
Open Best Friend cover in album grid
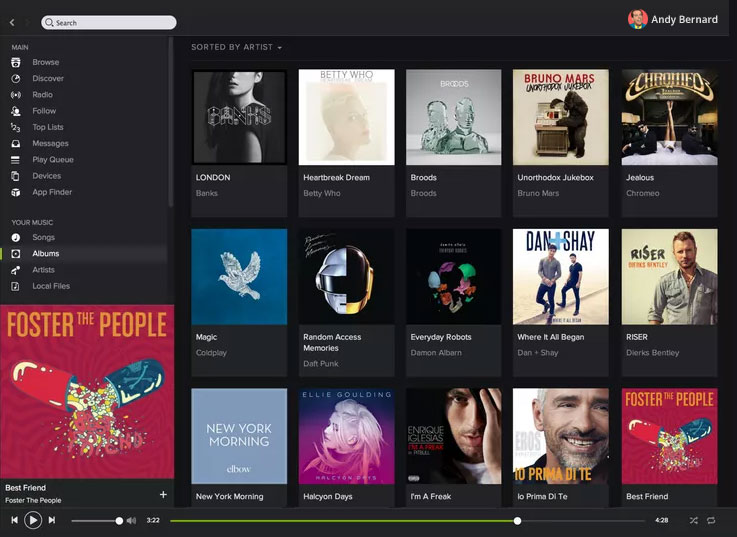click(669, 436)
